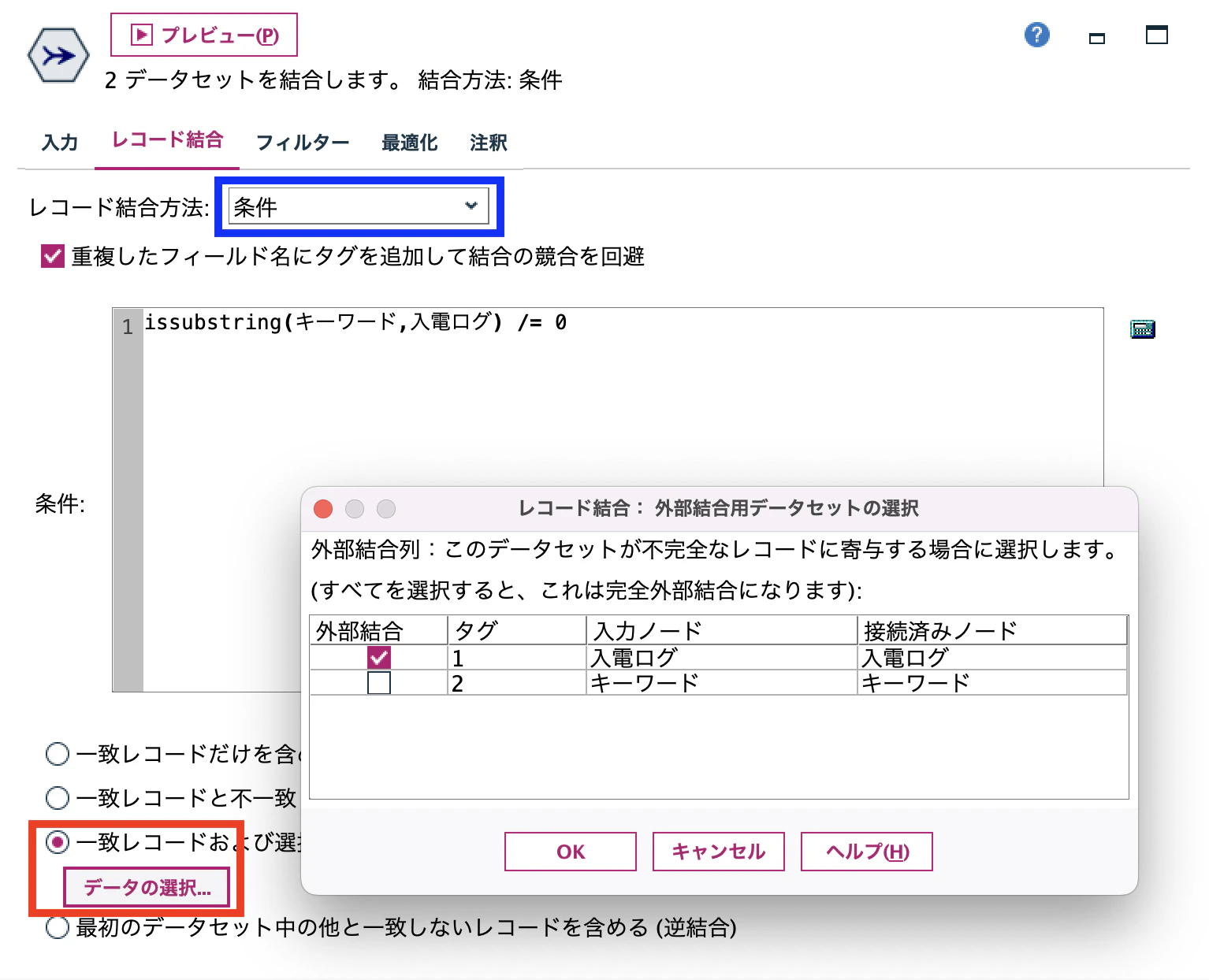
Task: Switch to the レコード結合 tab
Action: [167, 140]
